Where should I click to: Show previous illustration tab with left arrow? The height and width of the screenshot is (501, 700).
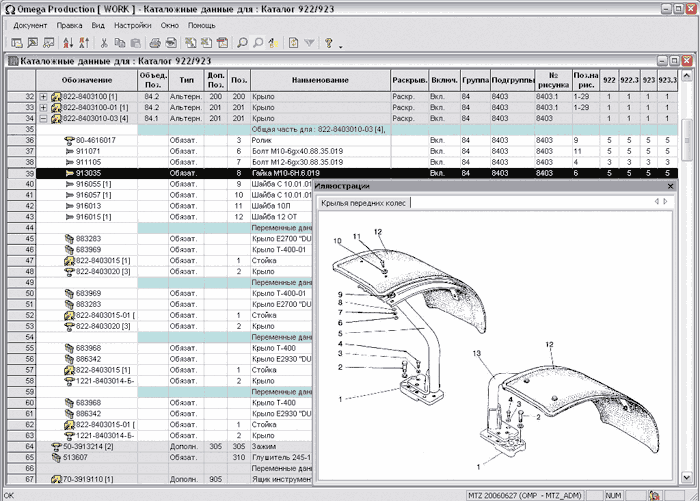(x=656, y=201)
